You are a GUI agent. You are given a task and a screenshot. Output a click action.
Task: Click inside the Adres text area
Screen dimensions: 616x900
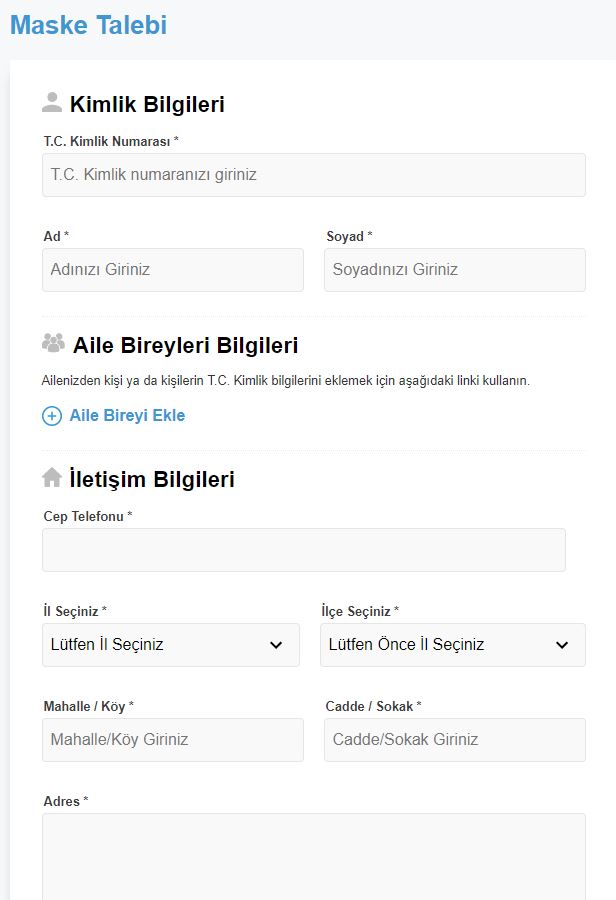tap(314, 856)
